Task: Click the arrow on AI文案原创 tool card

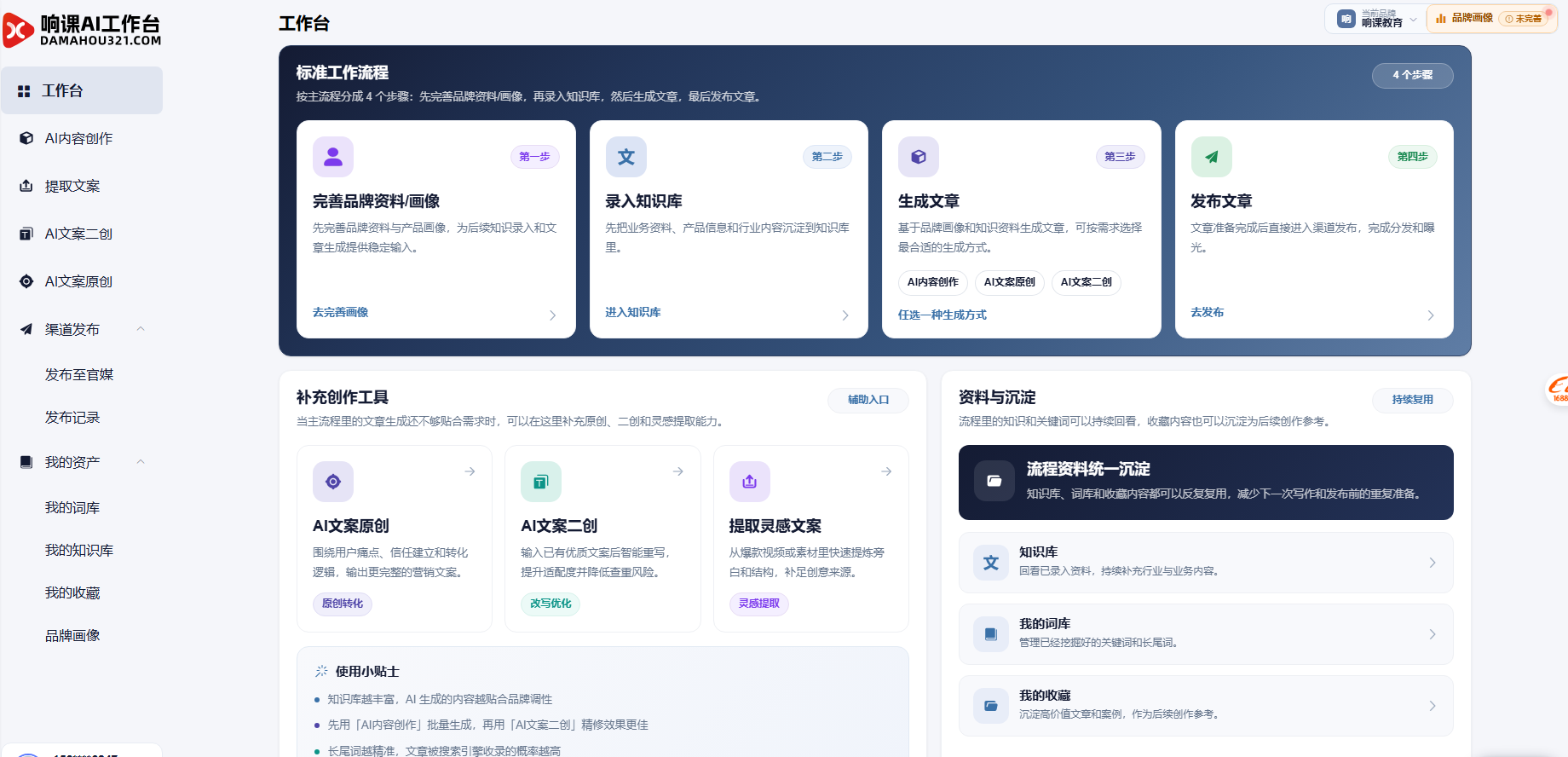Action: (470, 471)
